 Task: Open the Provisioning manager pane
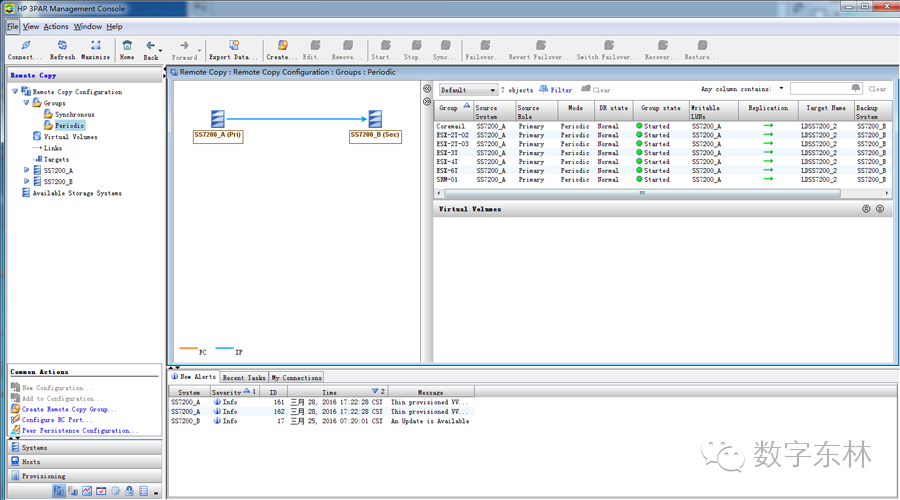pos(43,476)
